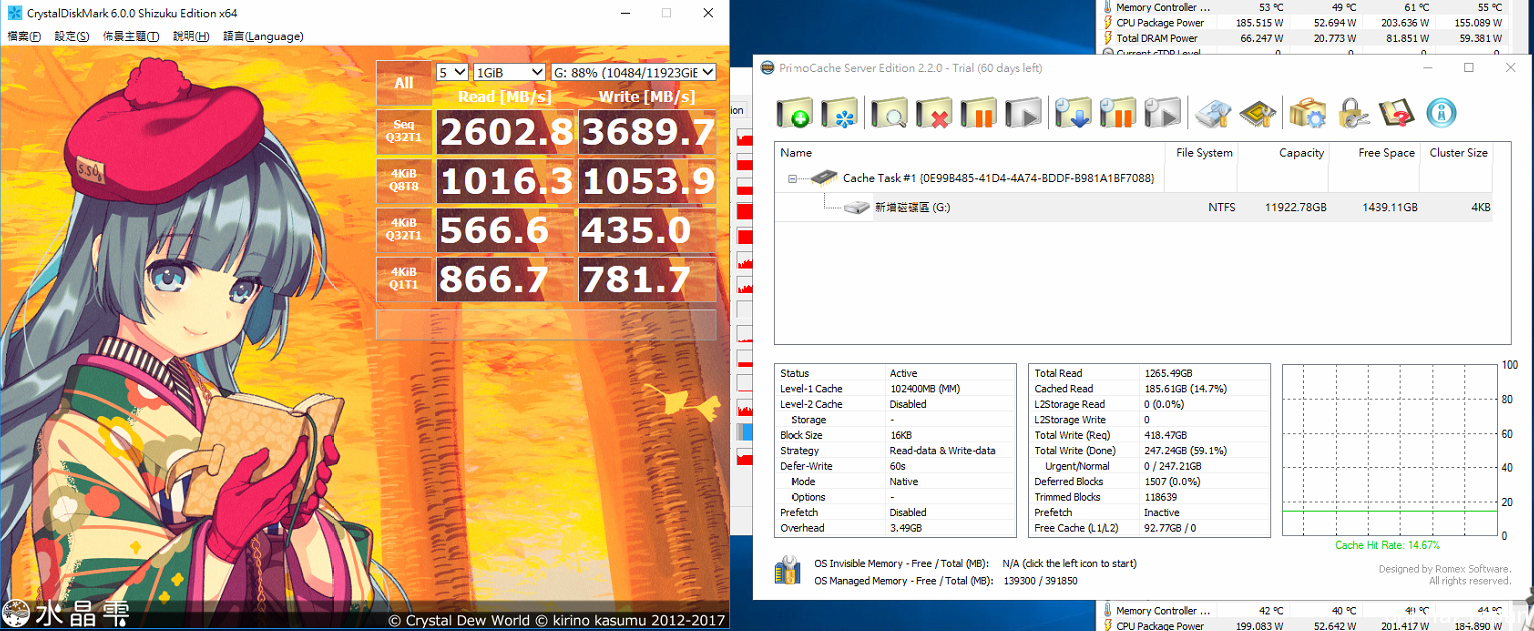Click the clock drive icon with orange pause bars

coord(1117,113)
